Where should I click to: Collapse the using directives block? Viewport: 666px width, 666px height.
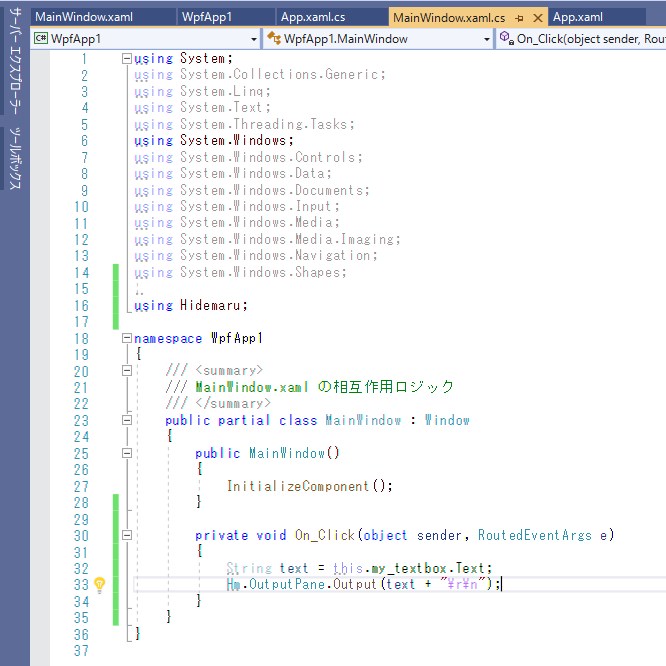[127, 59]
